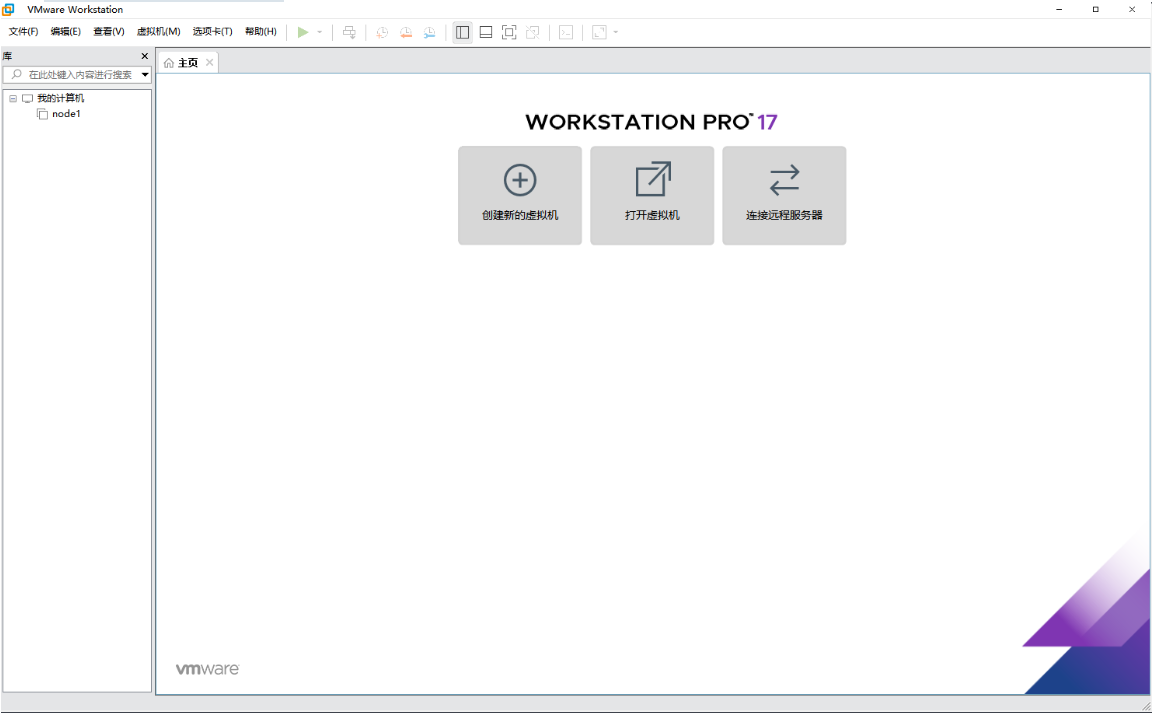The width and height of the screenshot is (1152, 713).
Task: Click the revert to snapshot icon
Action: (406, 32)
